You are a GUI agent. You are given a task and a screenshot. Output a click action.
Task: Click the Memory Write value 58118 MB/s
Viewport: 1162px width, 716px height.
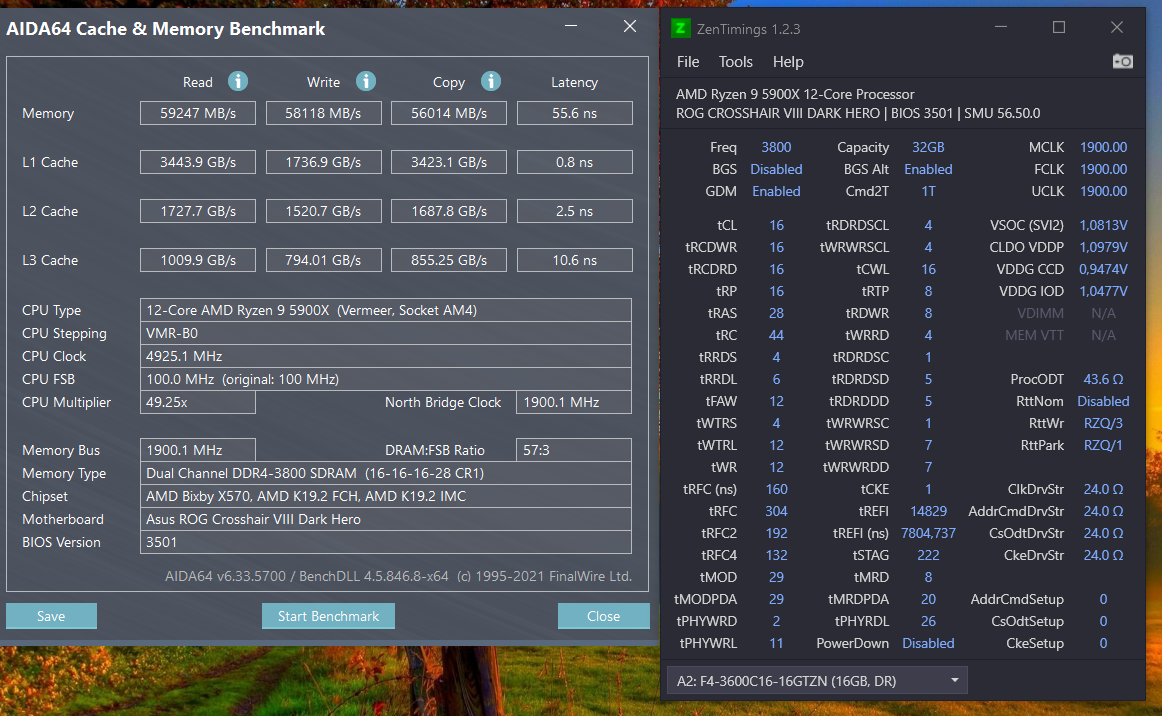coord(323,113)
